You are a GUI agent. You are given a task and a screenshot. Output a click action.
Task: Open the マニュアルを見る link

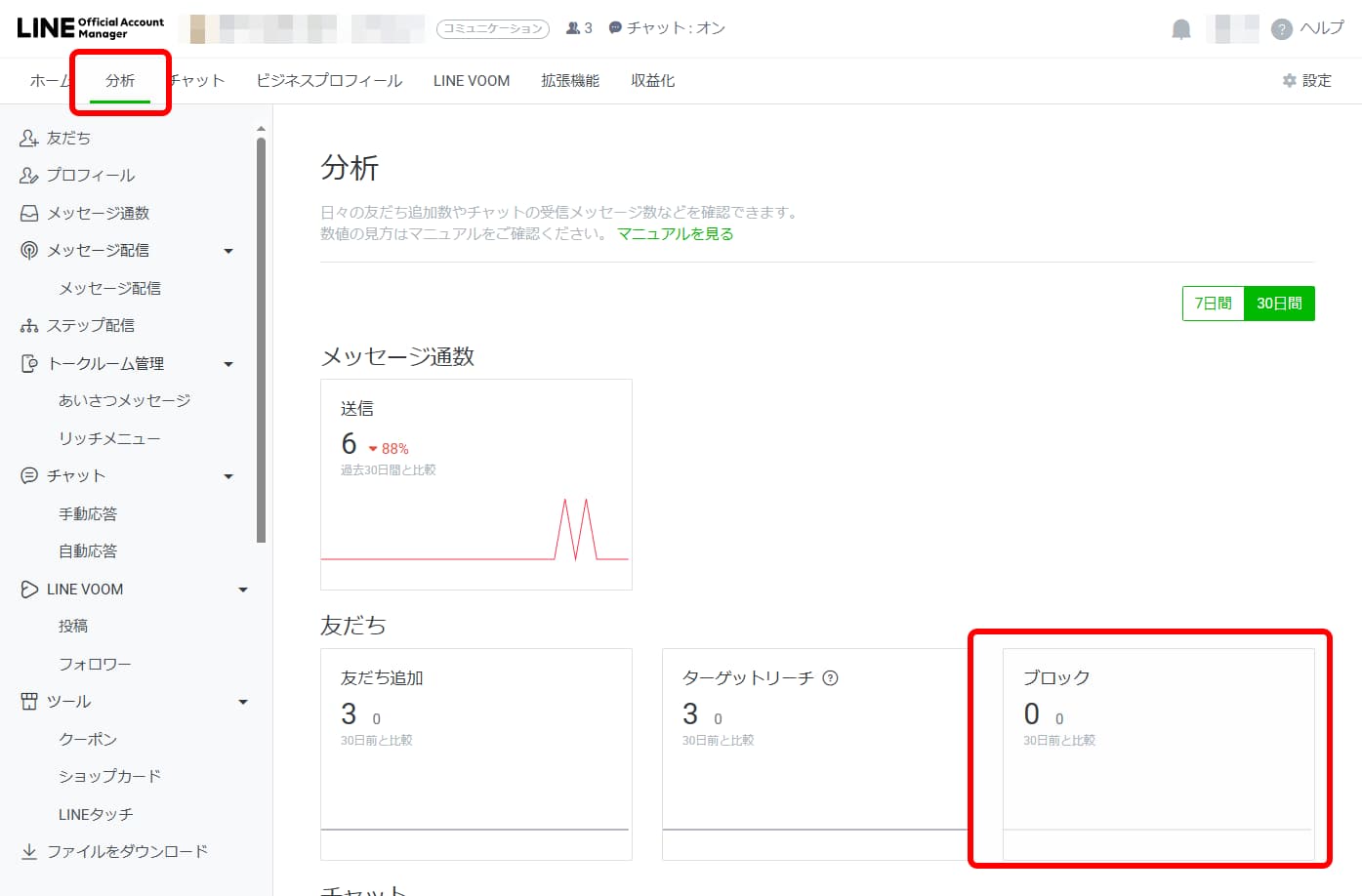tap(674, 233)
